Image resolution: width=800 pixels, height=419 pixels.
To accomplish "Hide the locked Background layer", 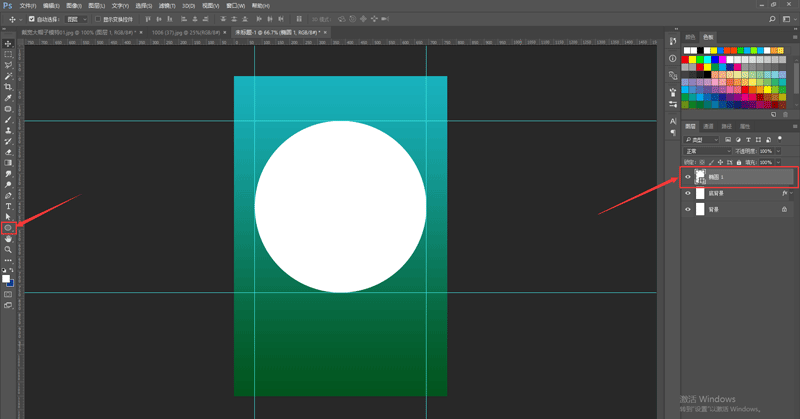I will (688, 209).
